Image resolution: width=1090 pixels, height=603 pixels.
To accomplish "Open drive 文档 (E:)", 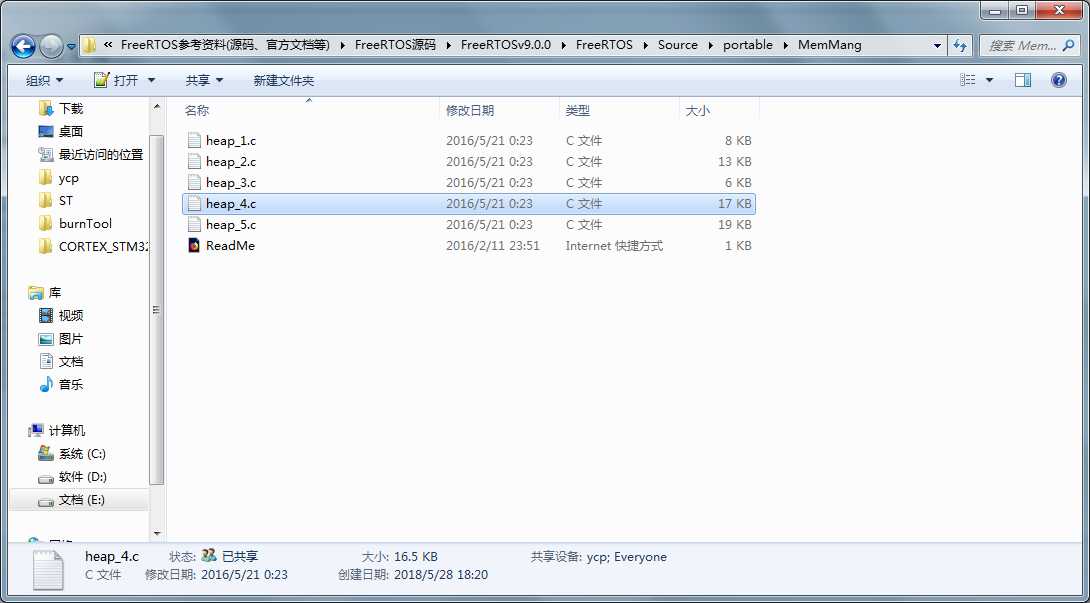I will coord(72,499).
